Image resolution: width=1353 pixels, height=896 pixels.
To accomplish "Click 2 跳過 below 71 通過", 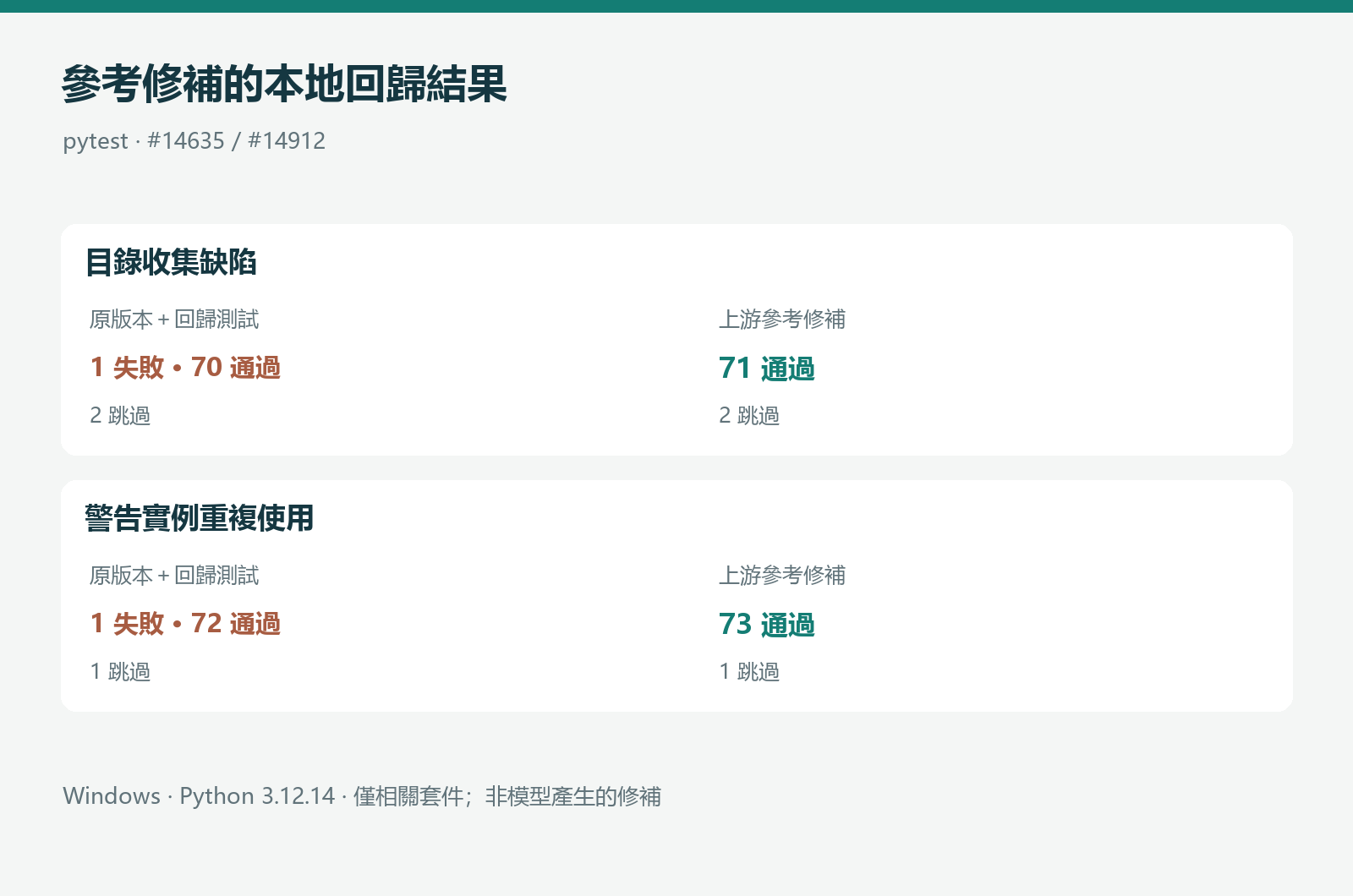I will [x=749, y=415].
